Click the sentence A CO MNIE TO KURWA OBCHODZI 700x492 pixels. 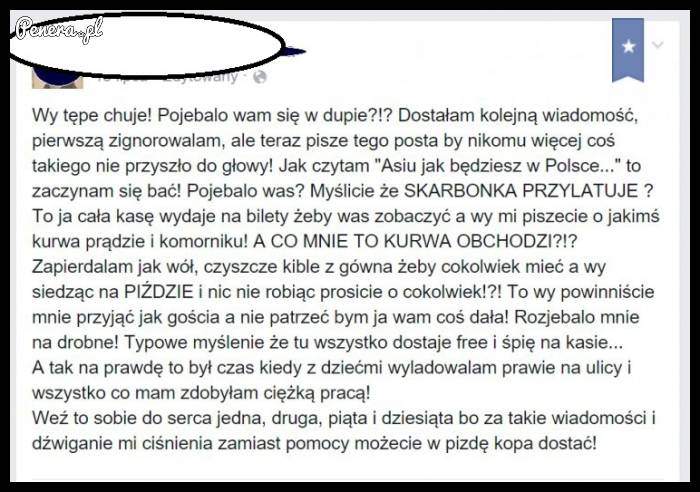(415, 242)
